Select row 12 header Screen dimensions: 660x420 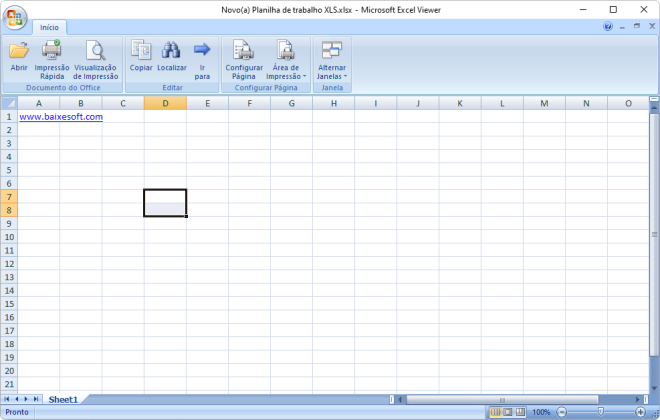coord(9,264)
